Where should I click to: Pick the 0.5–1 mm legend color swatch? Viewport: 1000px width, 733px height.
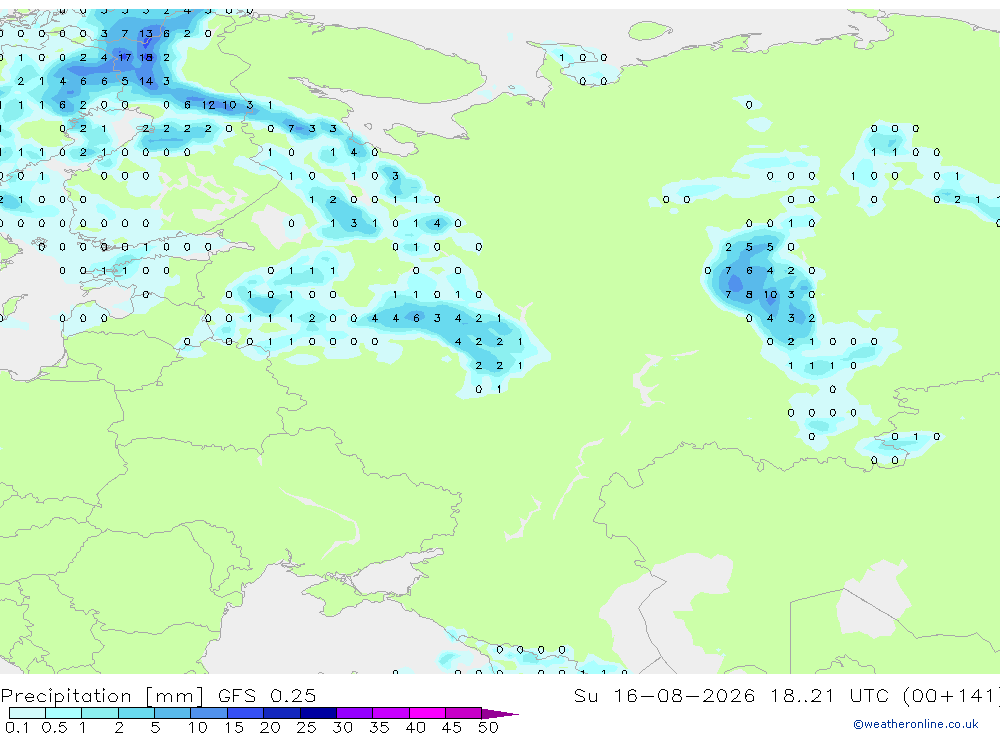tap(64, 713)
